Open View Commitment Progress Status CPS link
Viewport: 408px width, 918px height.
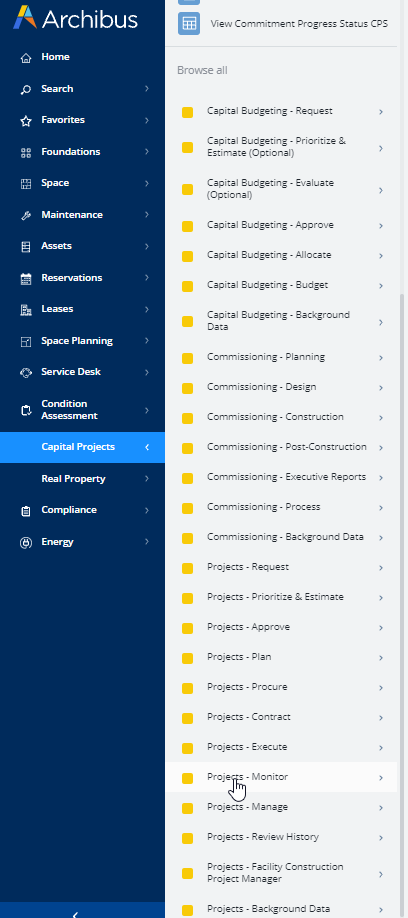pyautogui.click(x=299, y=24)
